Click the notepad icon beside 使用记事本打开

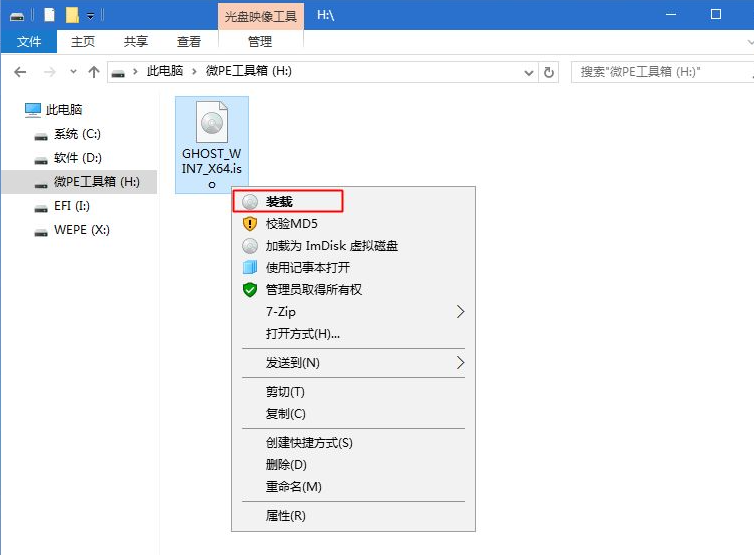[250, 267]
